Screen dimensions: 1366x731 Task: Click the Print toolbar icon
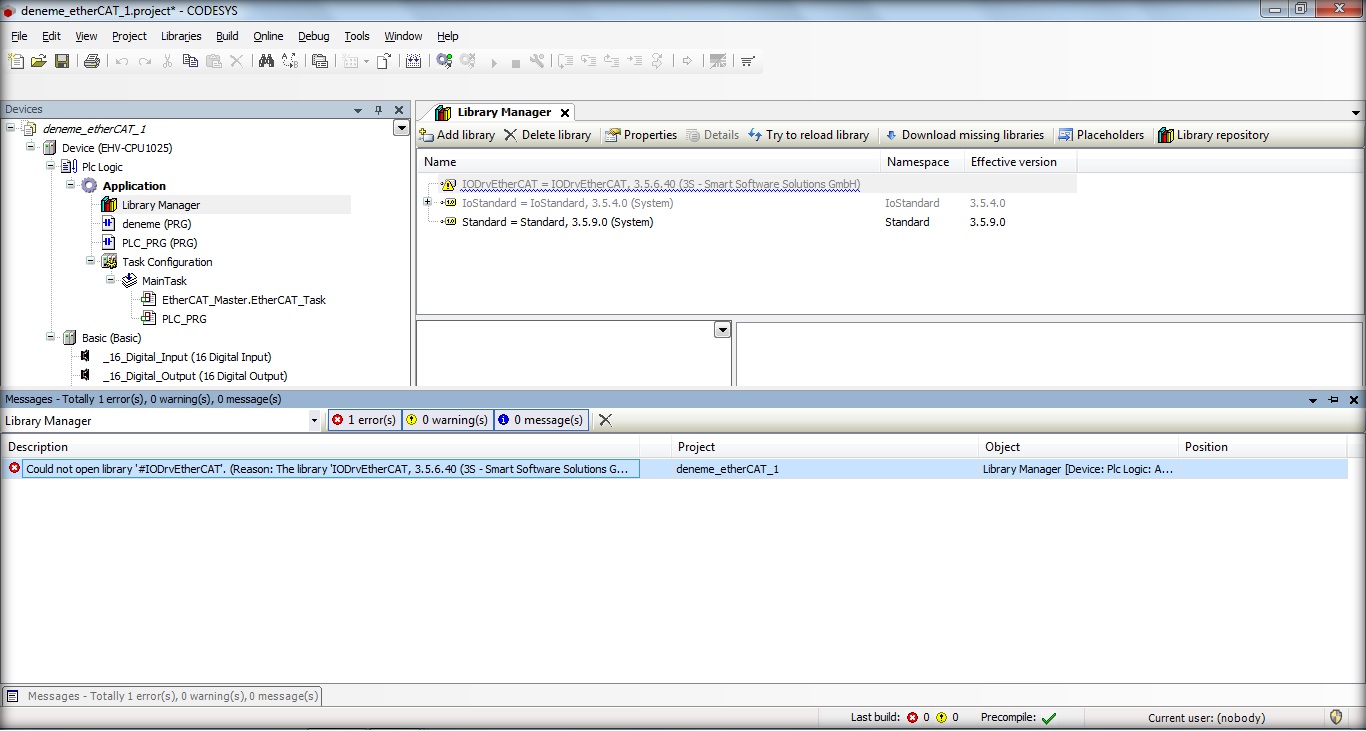click(92, 61)
